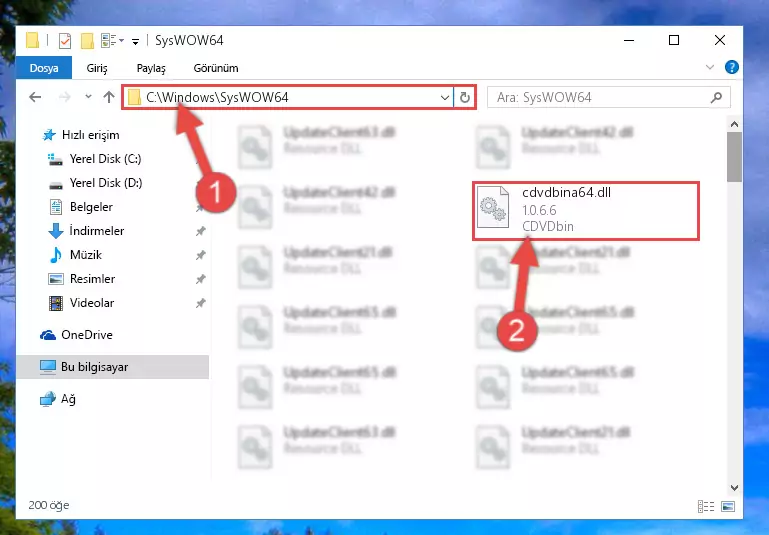Open Videolar folder in sidebar
This screenshot has height=535, width=769.
click(92, 303)
